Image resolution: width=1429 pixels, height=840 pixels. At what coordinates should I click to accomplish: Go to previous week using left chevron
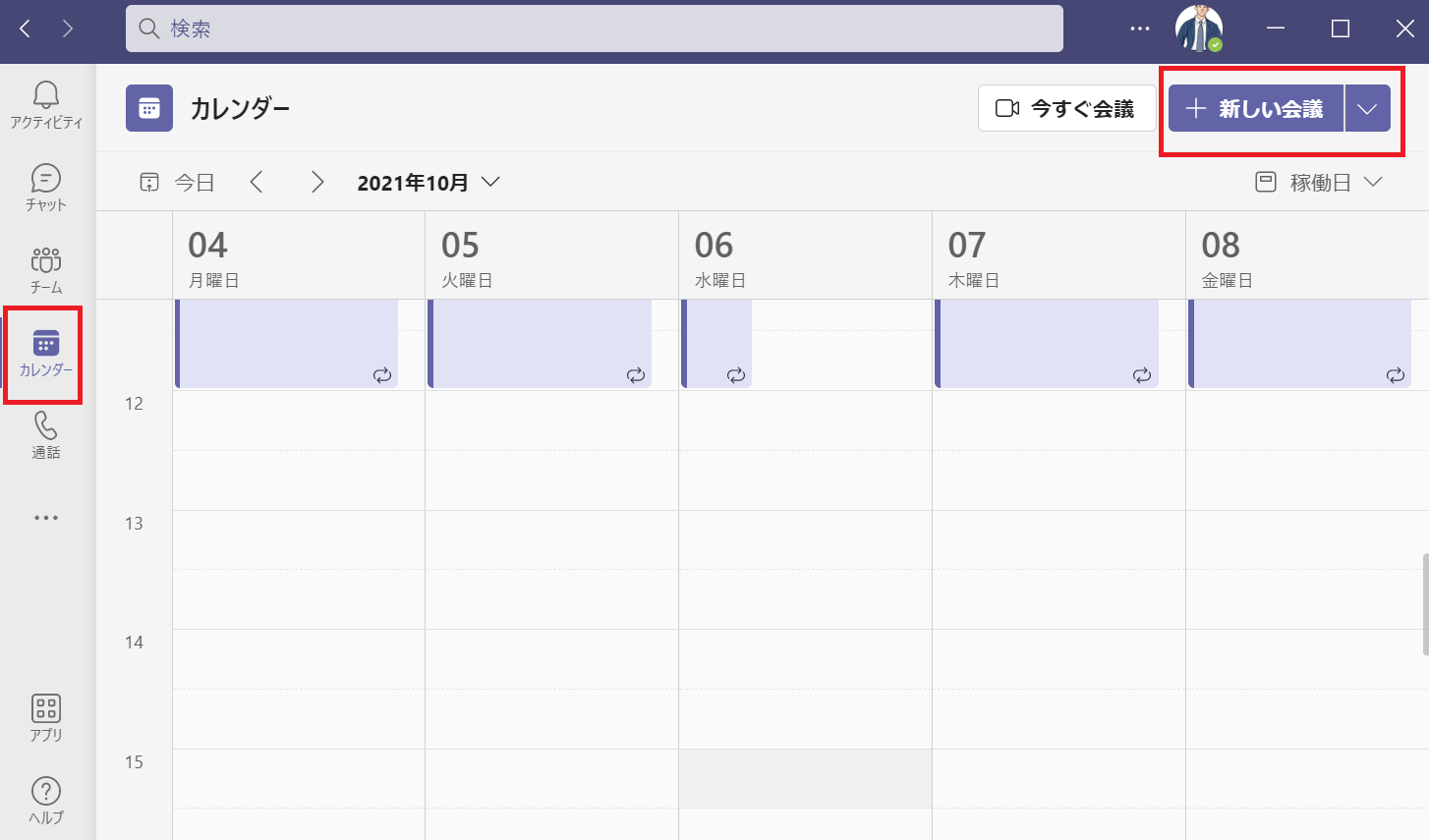(257, 183)
